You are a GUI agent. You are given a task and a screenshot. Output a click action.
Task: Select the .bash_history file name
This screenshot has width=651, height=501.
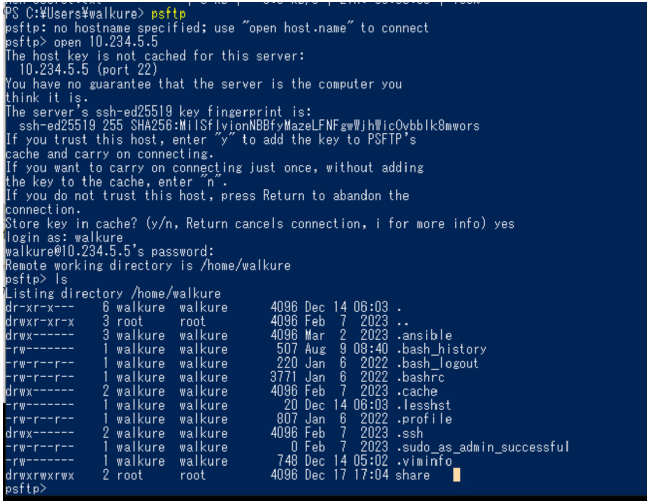pyautogui.click(x=441, y=350)
